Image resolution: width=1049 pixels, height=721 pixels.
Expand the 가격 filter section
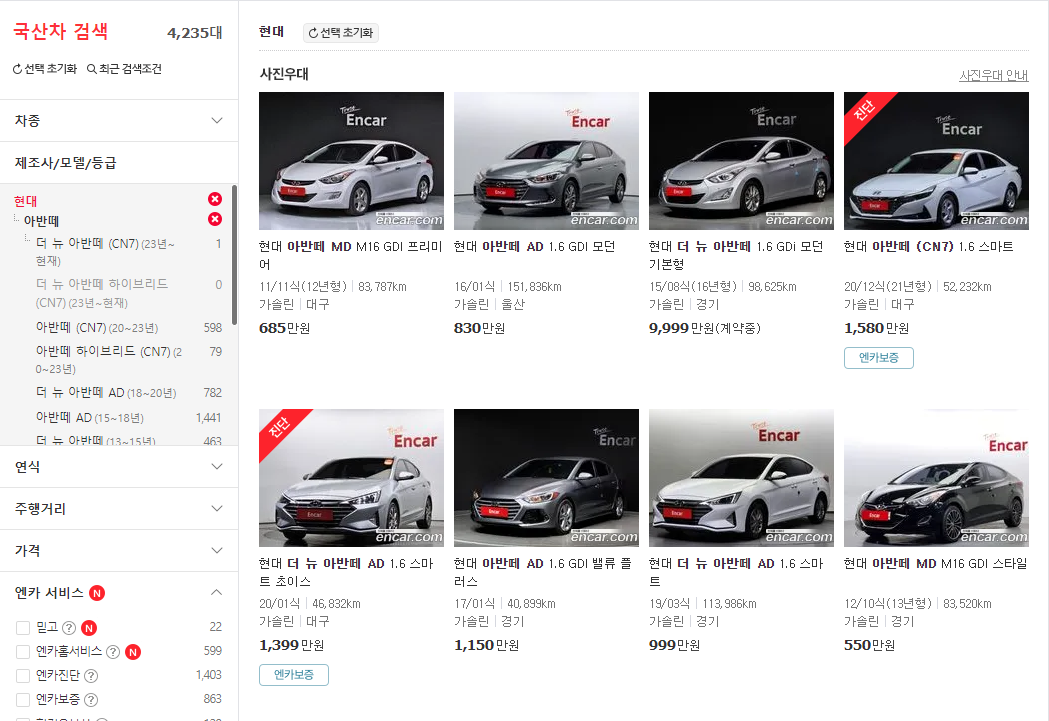(119, 550)
